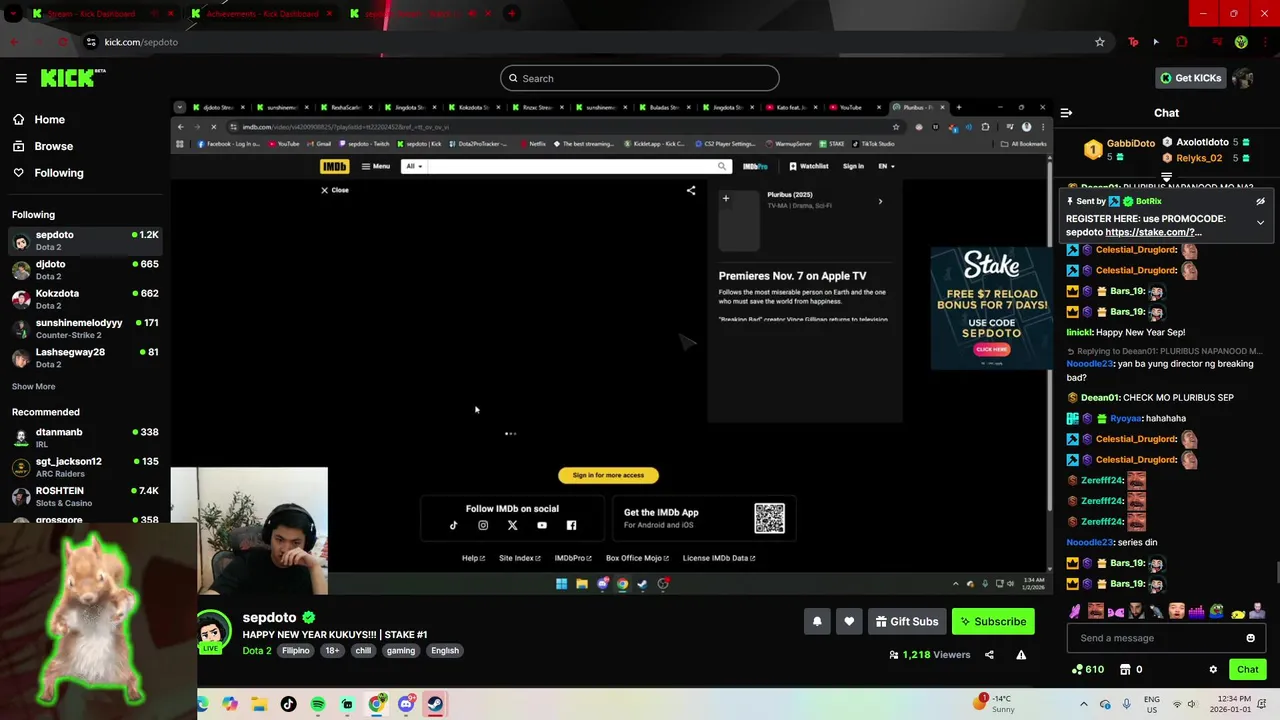Open chat settings gear icon
The height and width of the screenshot is (720, 1280).
[1213, 669]
